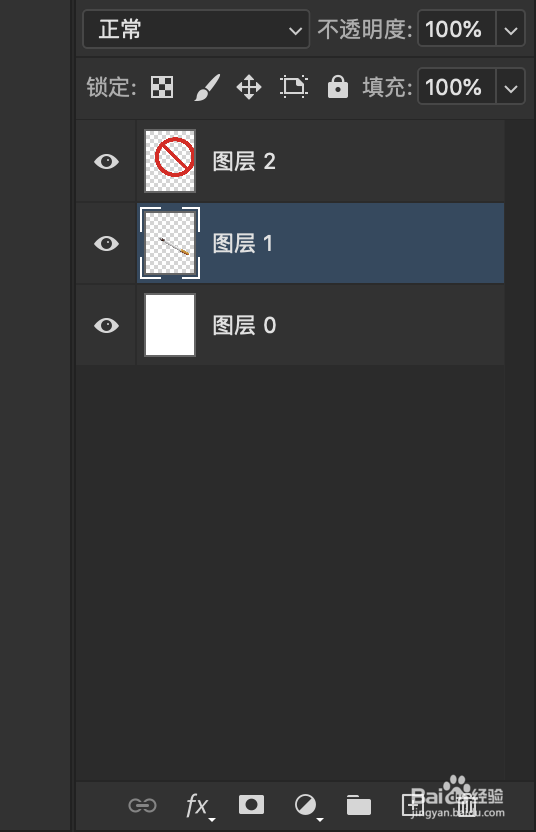Hide 图层 2 with eye icon
This screenshot has width=536, height=832.
(107, 161)
